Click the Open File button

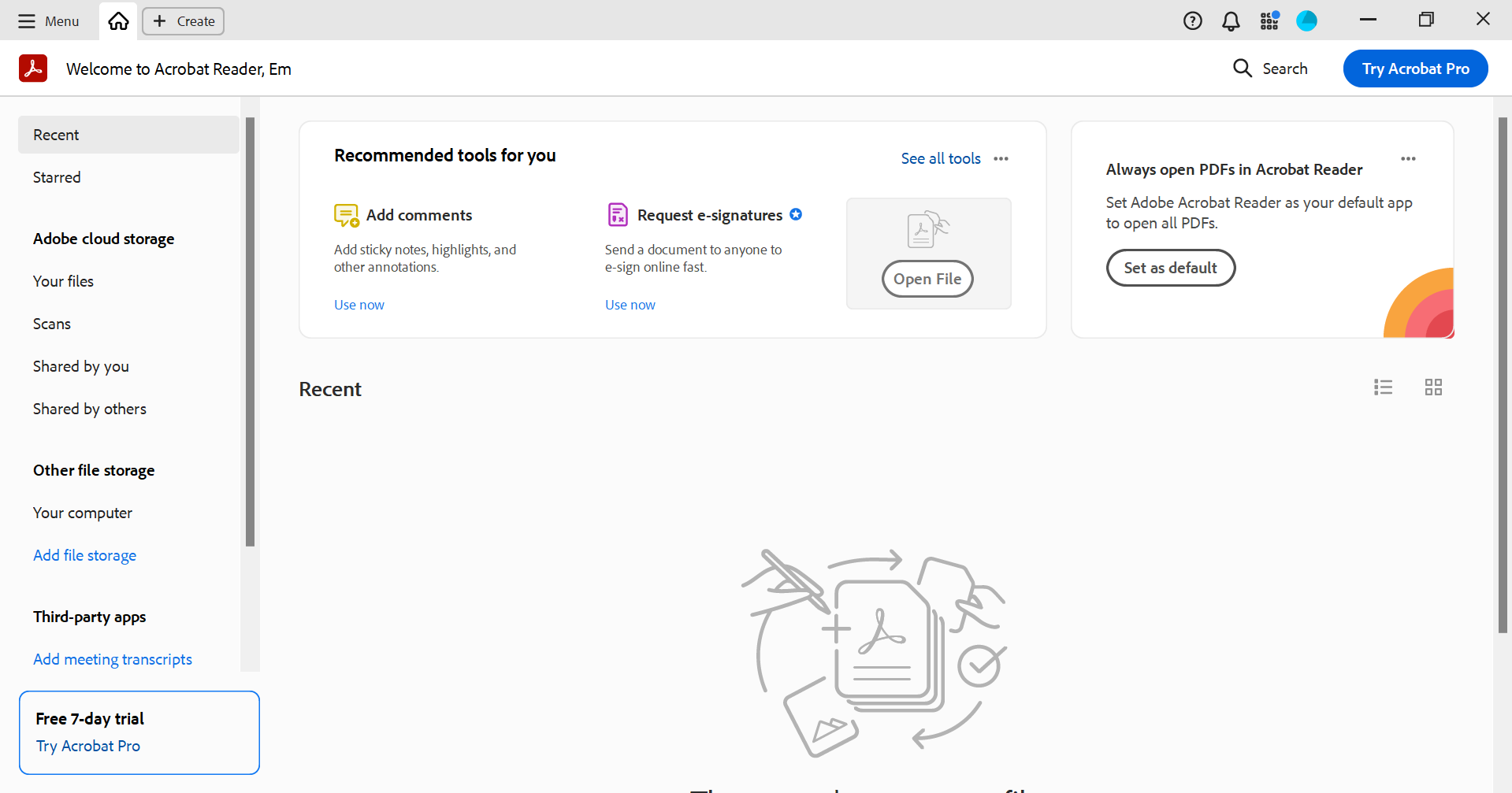click(927, 279)
